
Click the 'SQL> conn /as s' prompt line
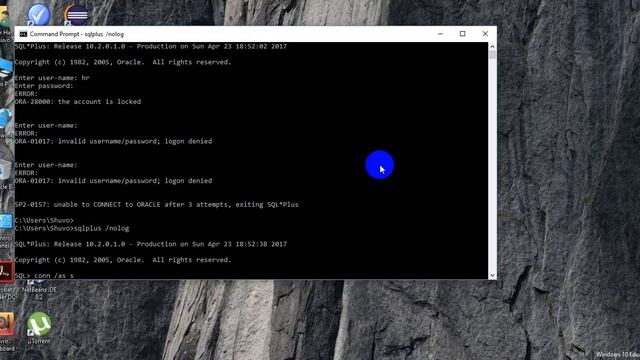click(x=44, y=276)
